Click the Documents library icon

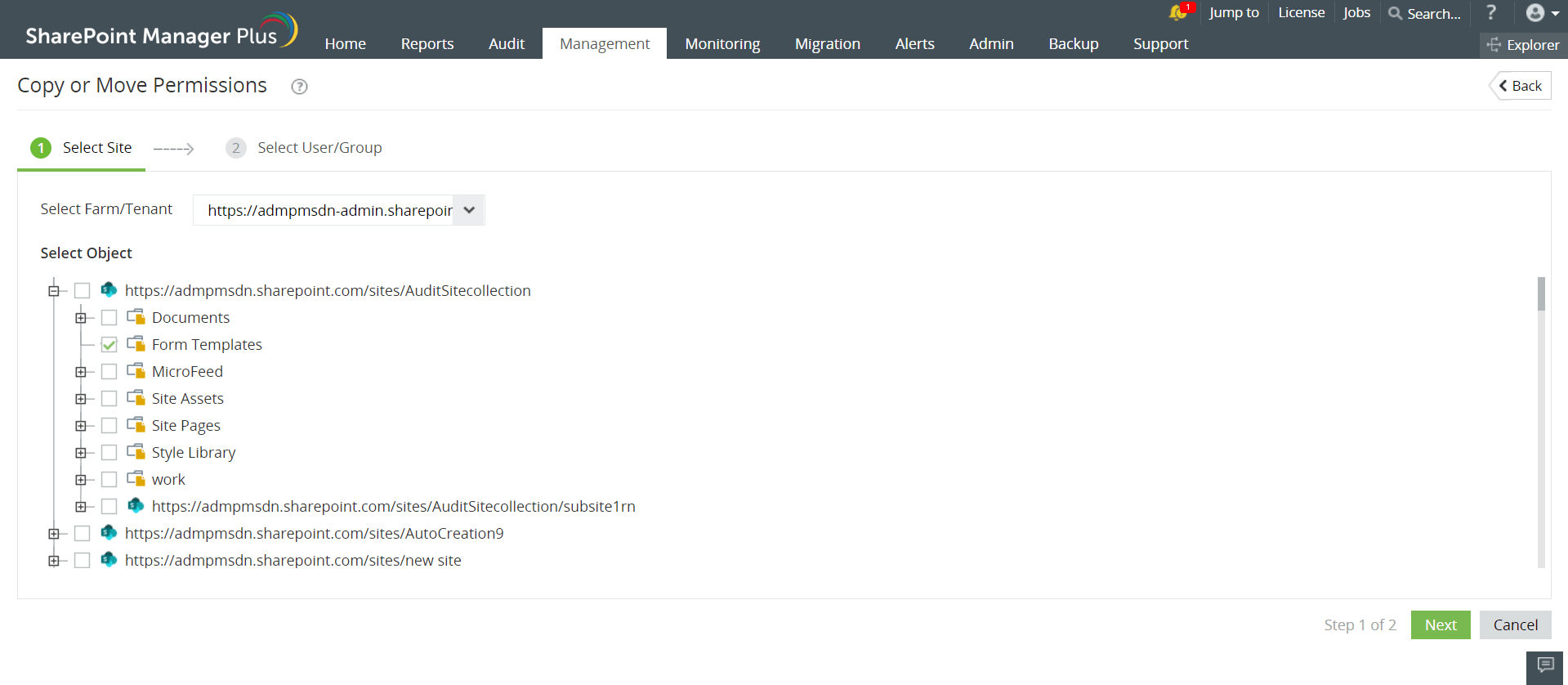pyautogui.click(x=136, y=316)
